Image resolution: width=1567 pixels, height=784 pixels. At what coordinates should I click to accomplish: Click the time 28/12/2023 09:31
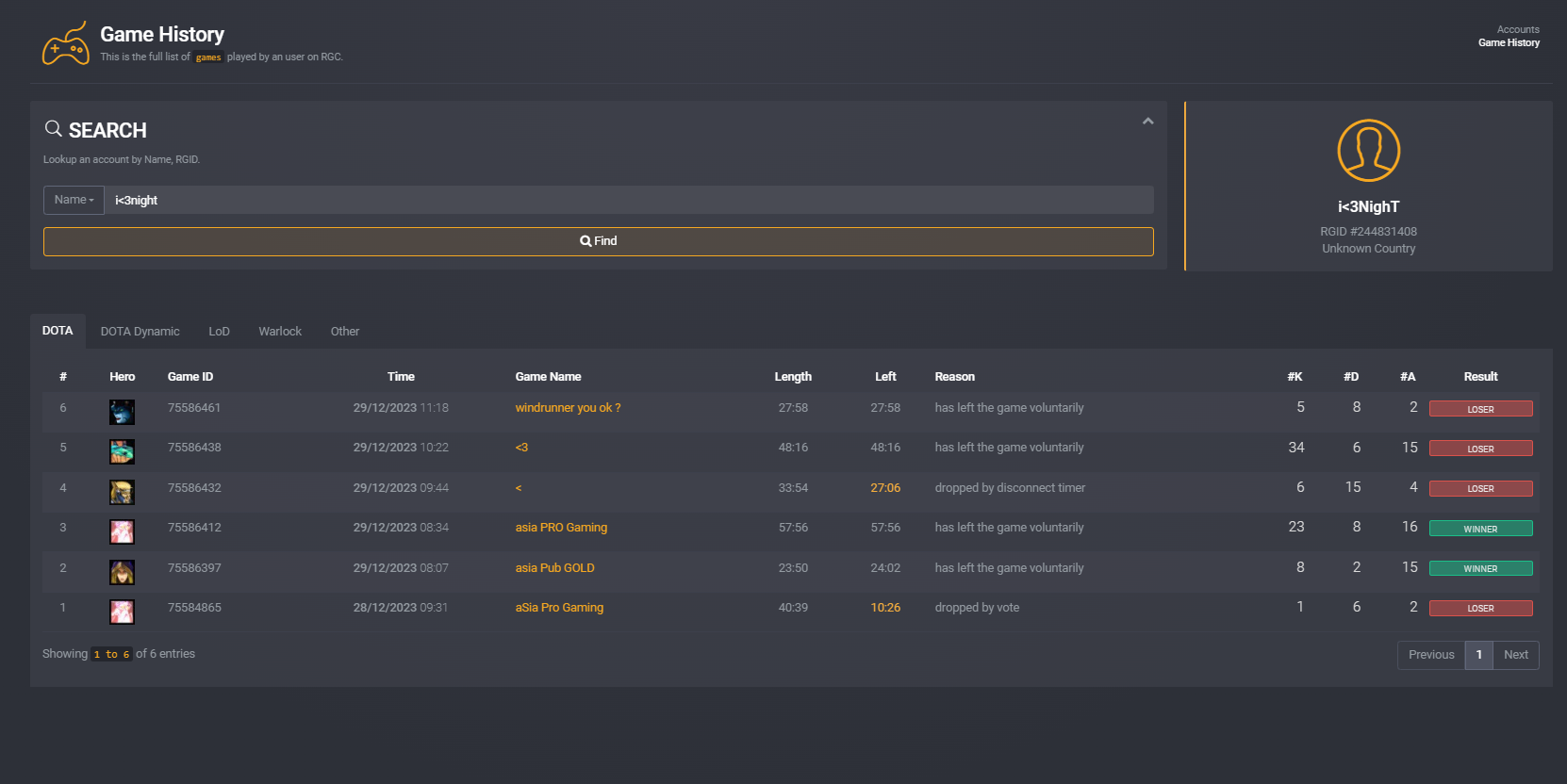401,608
